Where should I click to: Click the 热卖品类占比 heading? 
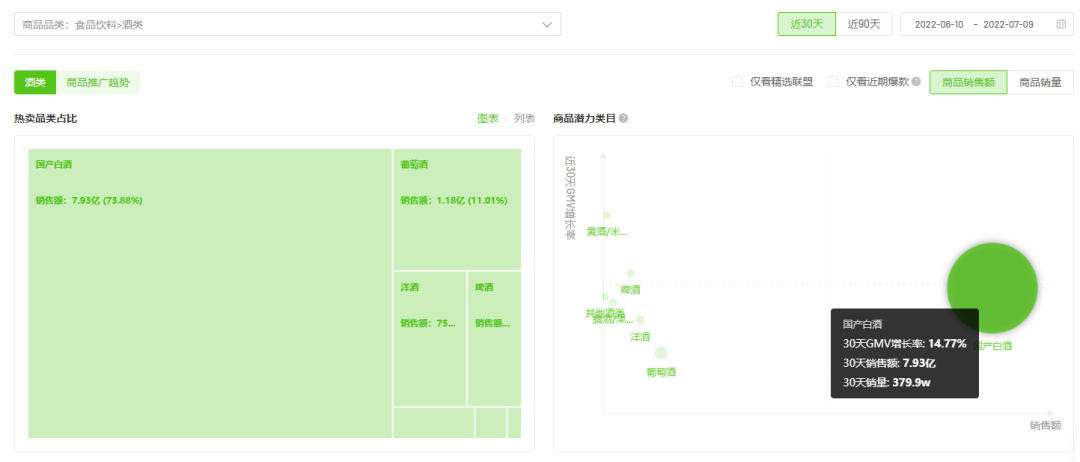pyautogui.click(x=45, y=118)
